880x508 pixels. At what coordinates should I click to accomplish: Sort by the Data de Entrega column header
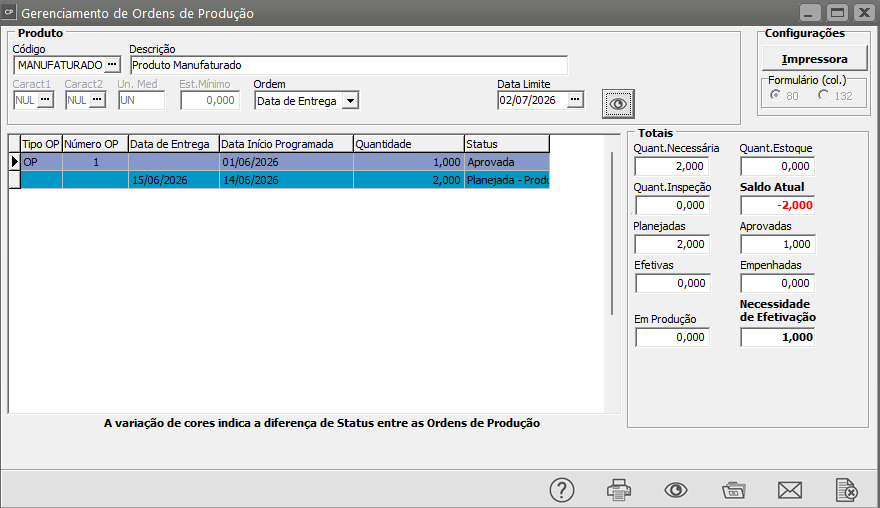pyautogui.click(x=173, y=144)
